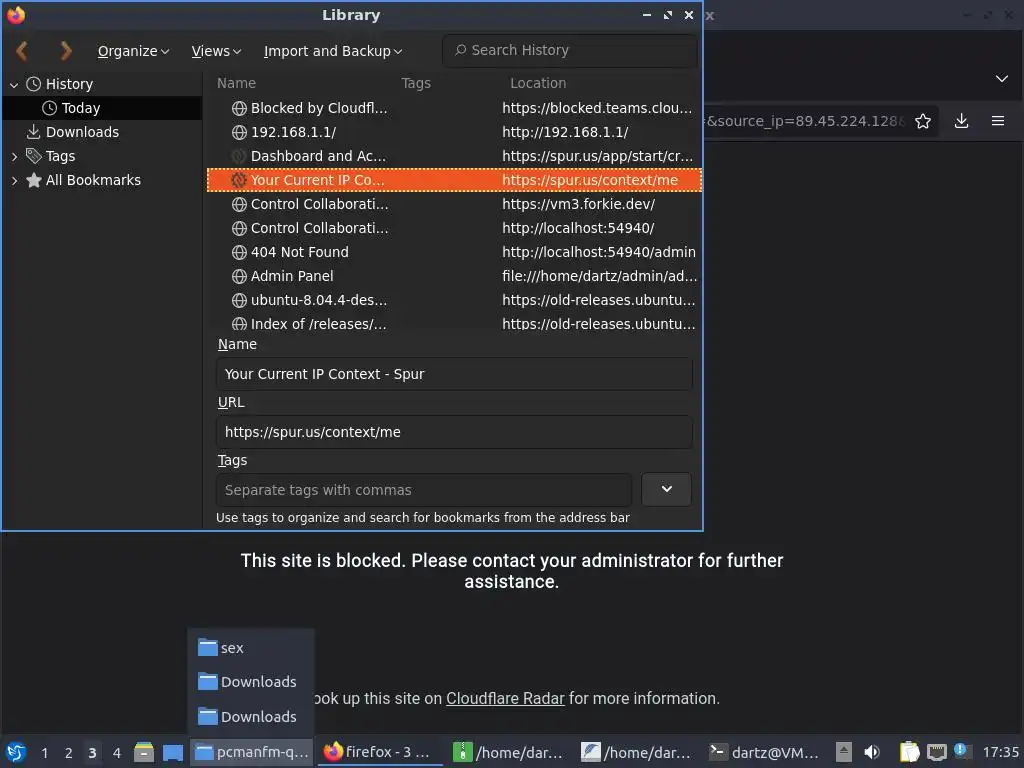Screen dimensions: 1024x768
Task: Select Today under History
Action: [x=80, y=108]
